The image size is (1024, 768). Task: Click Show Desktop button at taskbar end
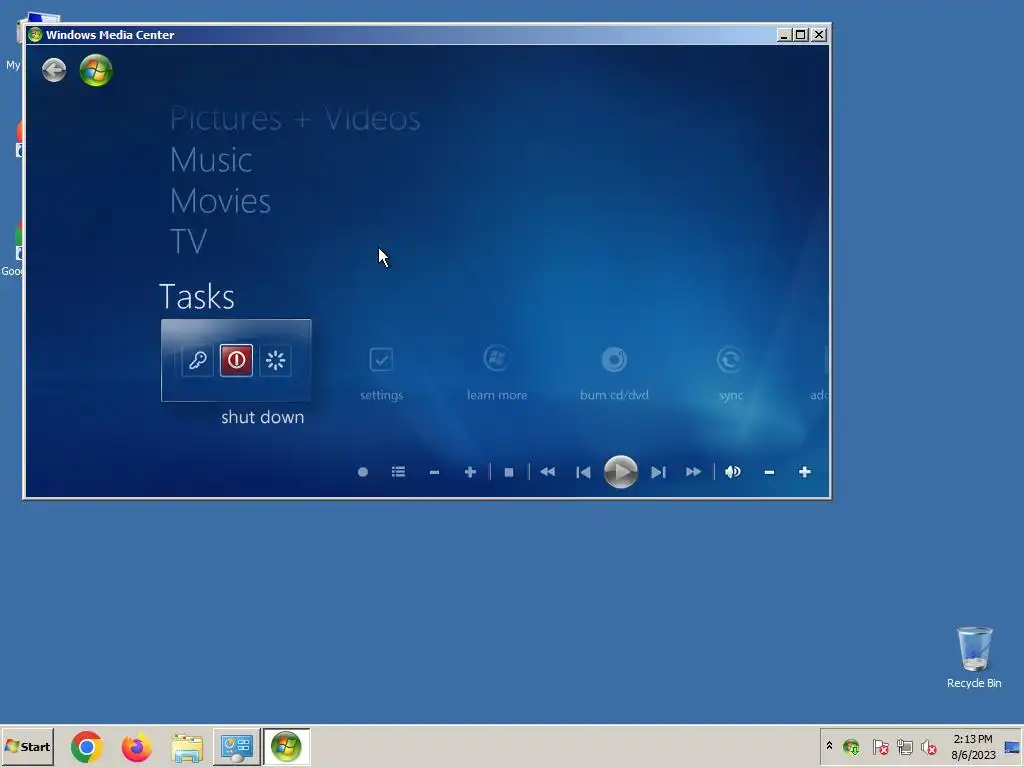point(1014,746)
